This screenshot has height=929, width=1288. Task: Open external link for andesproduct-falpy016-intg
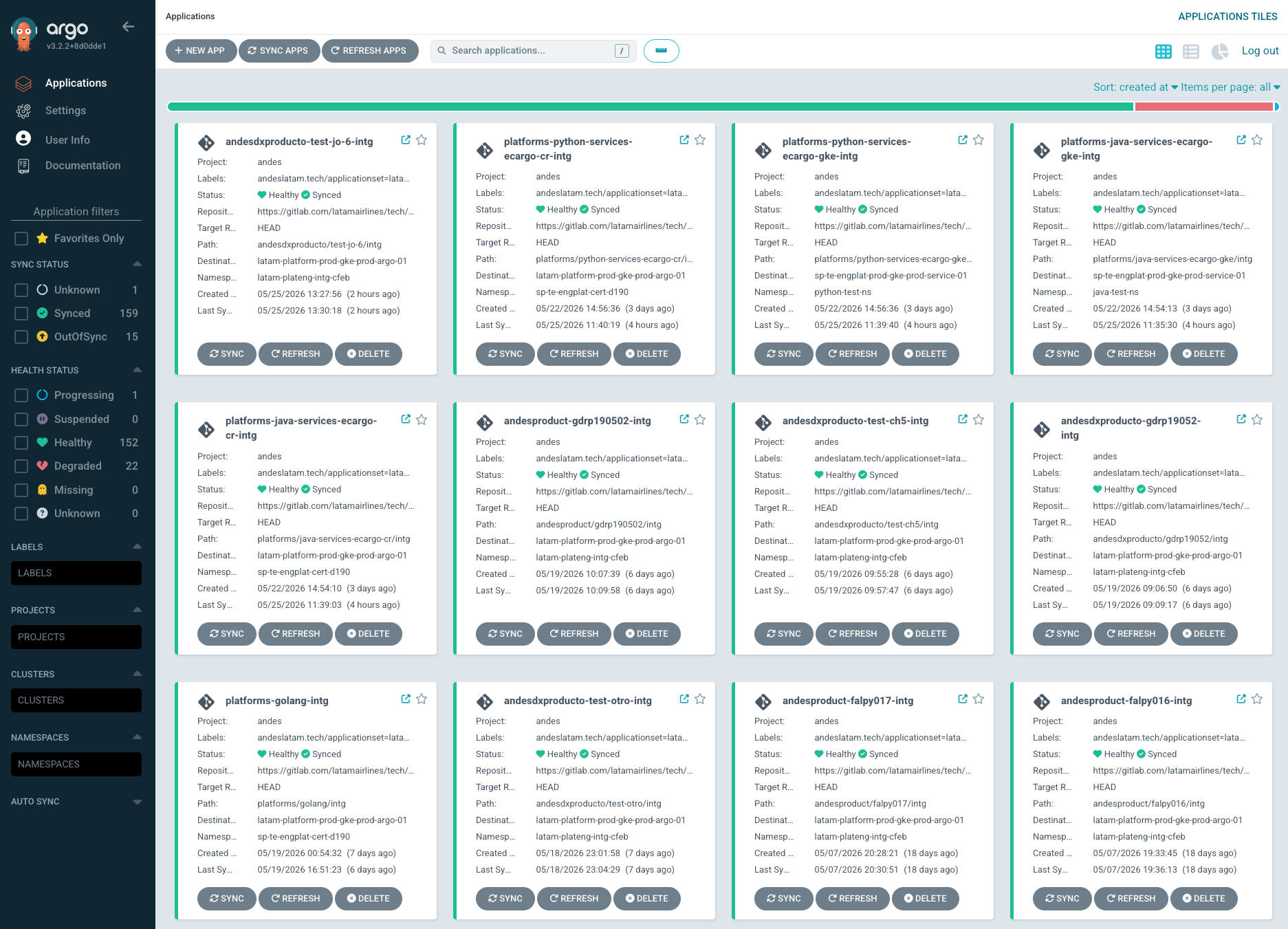click(x=1241, y=699)
